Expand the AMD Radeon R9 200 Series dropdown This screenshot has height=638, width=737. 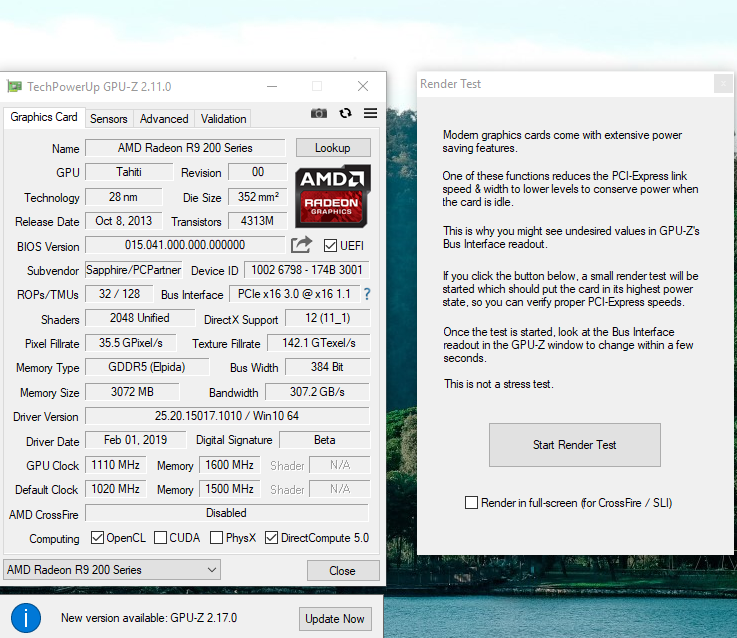(112, 570)
